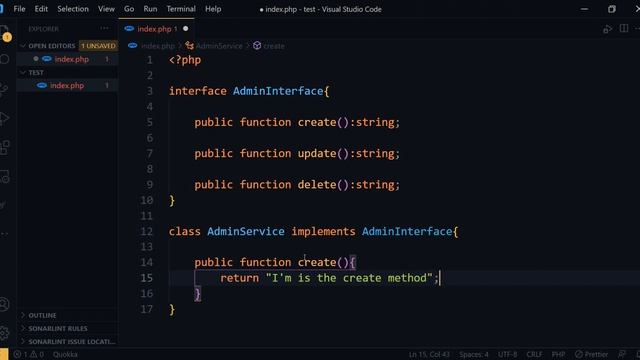Click the Explorer more actions ellipsis
The image size is (640, 360).
pos(104,29)
